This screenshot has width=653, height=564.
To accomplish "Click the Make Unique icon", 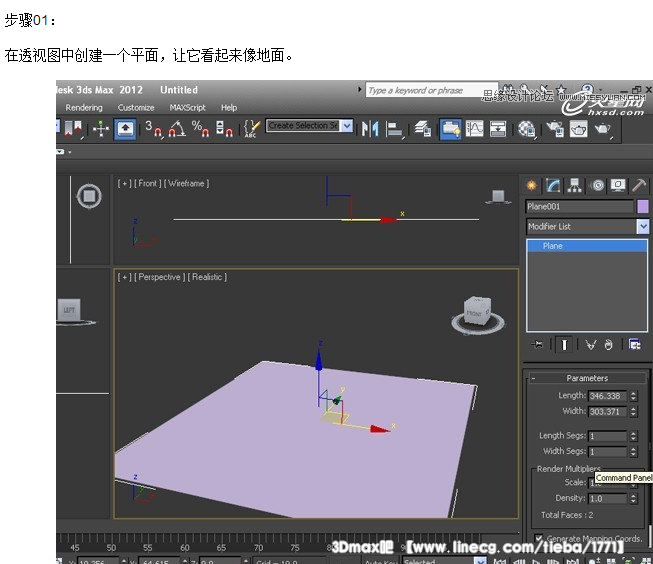I will point(591,344).
